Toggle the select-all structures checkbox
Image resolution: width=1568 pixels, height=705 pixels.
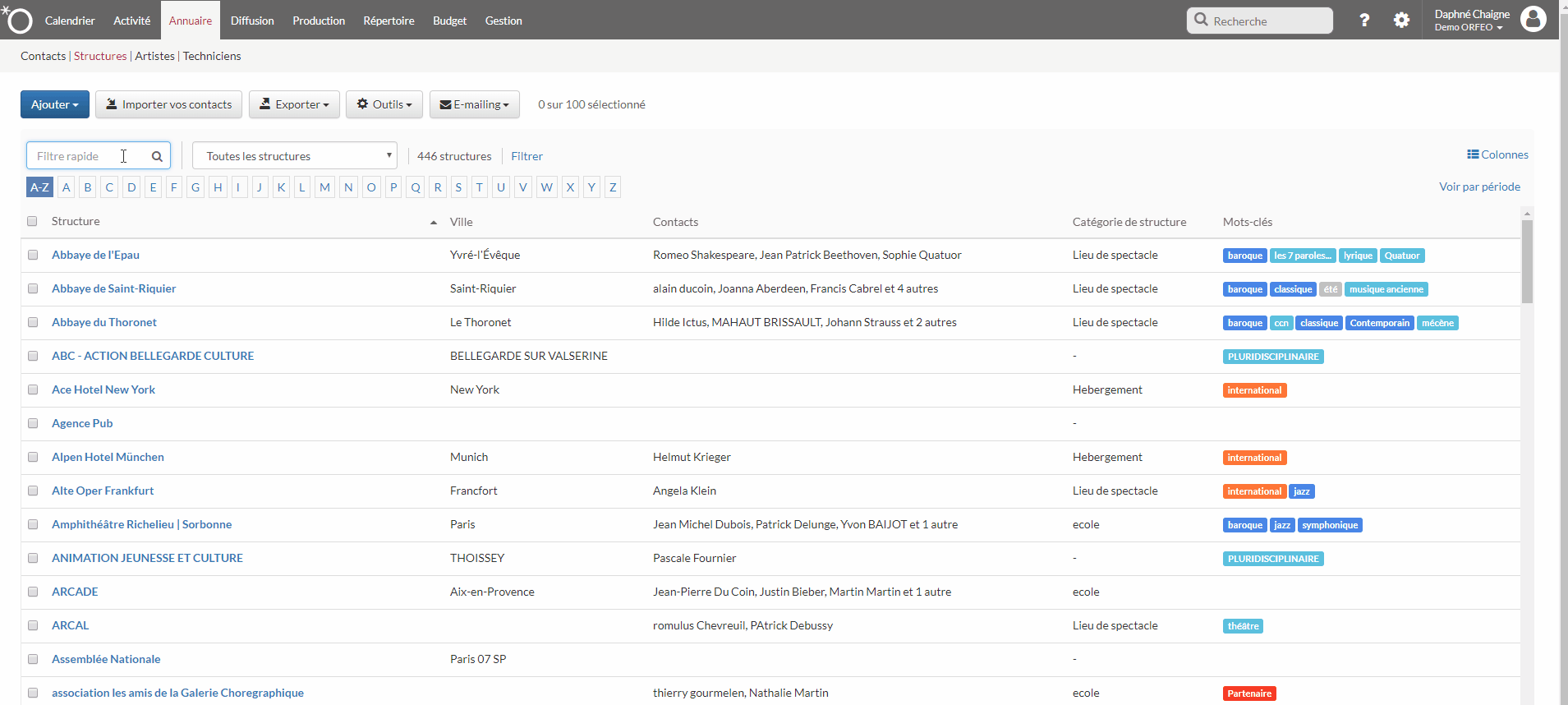tap(32, 221)
